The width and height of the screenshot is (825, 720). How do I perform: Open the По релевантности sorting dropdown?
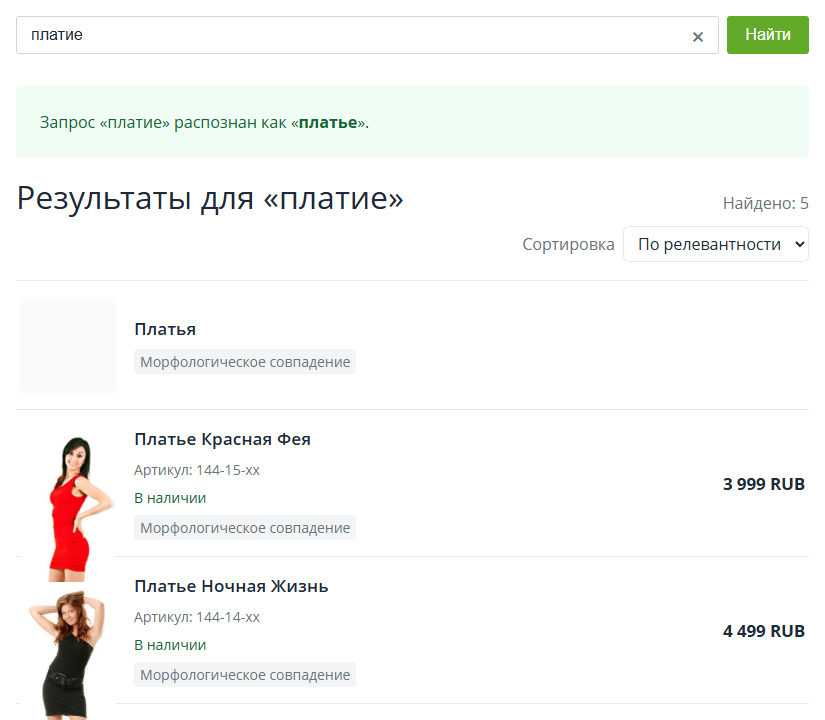tap(716, 244)
